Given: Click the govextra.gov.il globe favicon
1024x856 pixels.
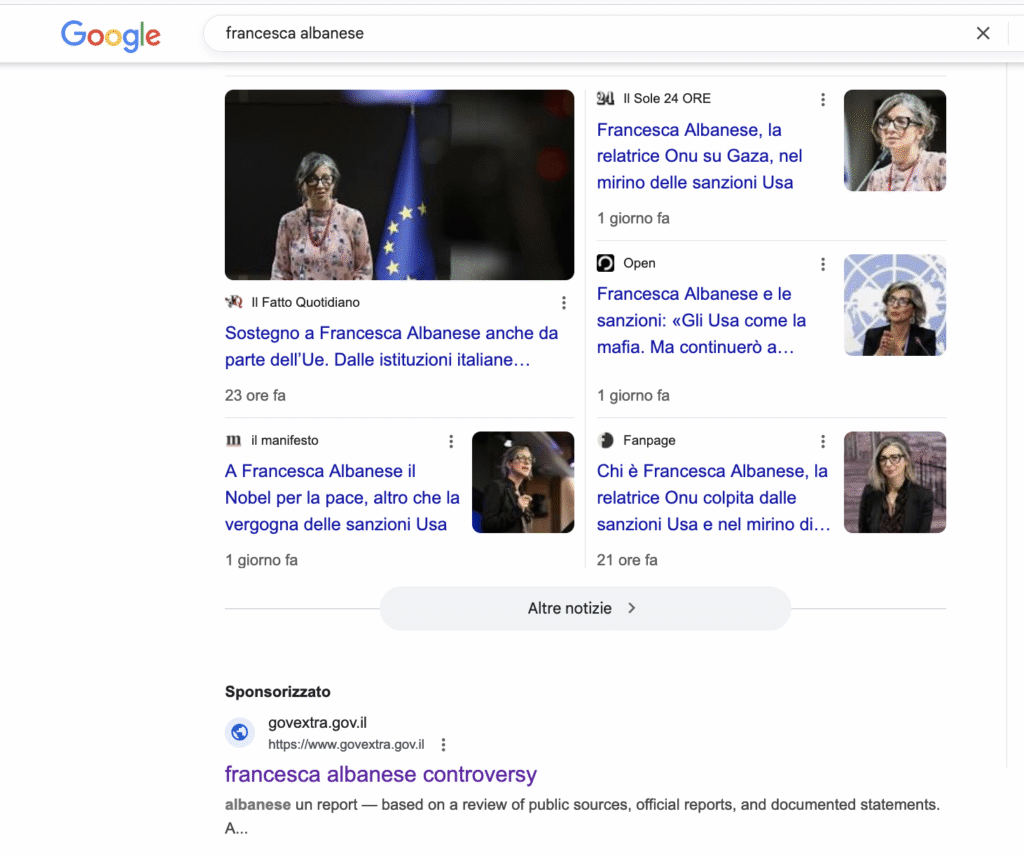Looking at the screenshot, I should (x=240, y=732).
